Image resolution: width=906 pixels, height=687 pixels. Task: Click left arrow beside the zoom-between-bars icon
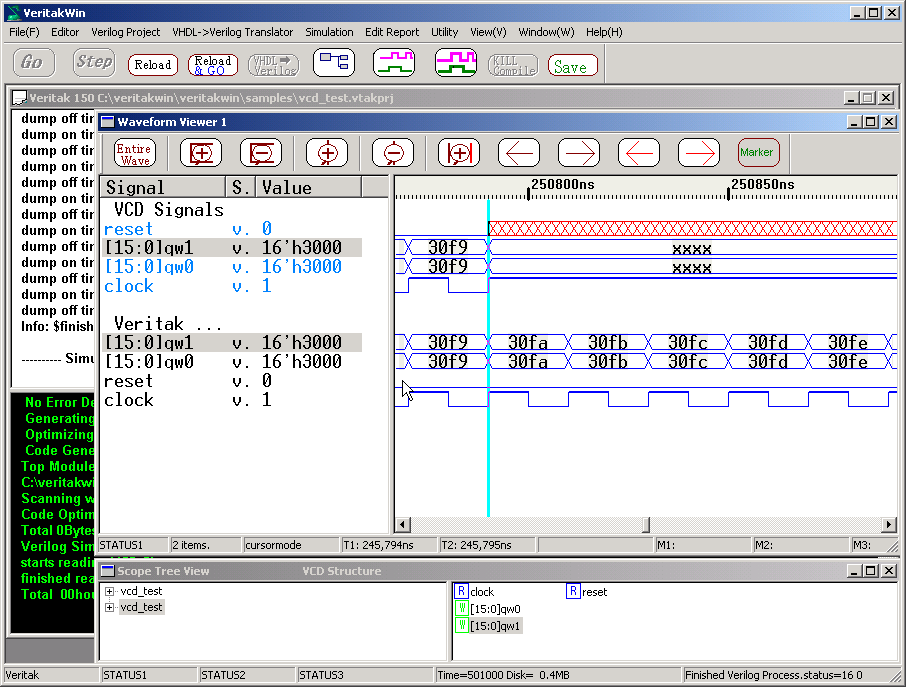[519, 153]
